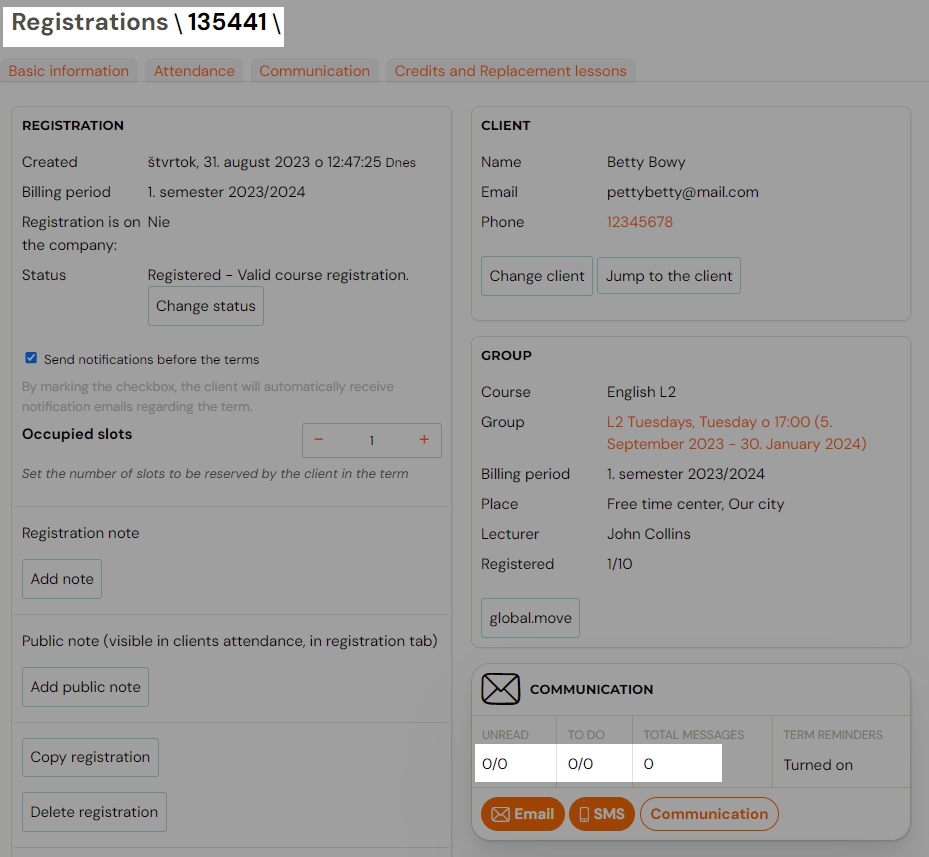Add a registration note

(x=62, y=578)
